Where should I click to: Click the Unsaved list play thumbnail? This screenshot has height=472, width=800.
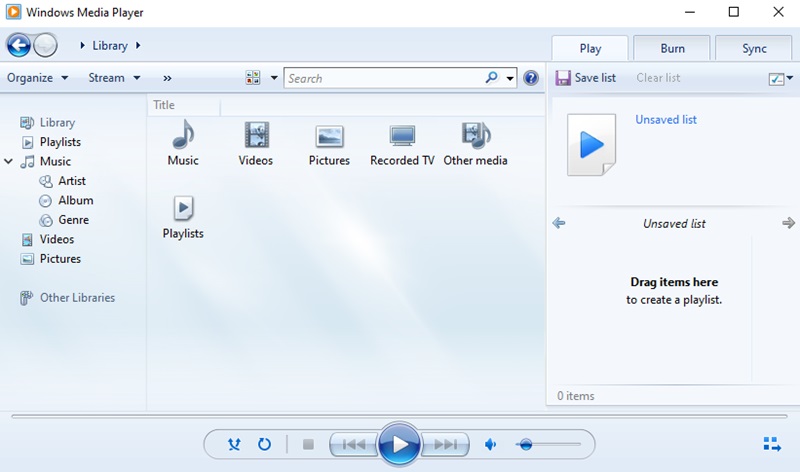click(x=591, y=145)
